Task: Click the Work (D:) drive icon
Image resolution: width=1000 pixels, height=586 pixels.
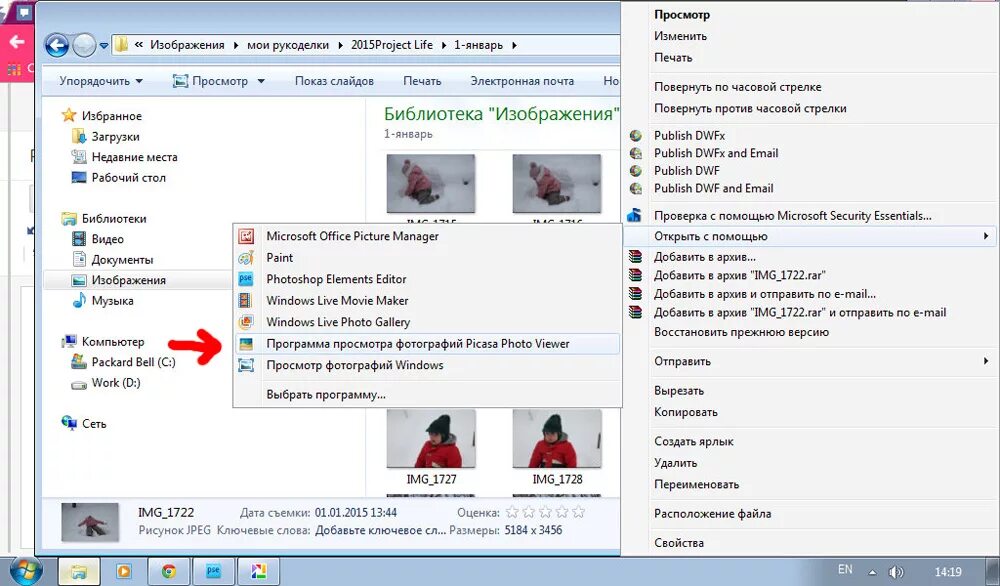Action: (79, 384)
